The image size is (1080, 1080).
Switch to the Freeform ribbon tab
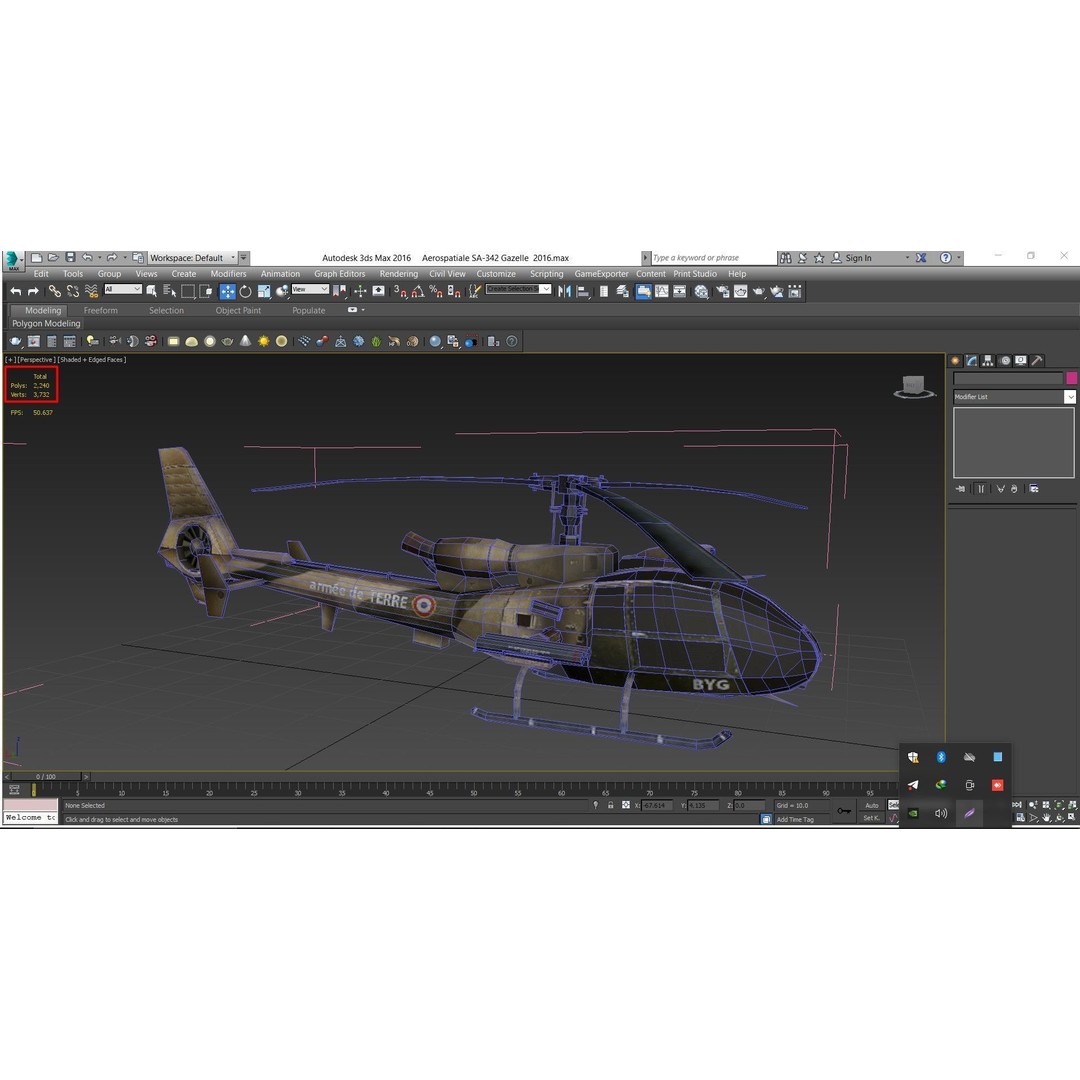click(101, 311)
